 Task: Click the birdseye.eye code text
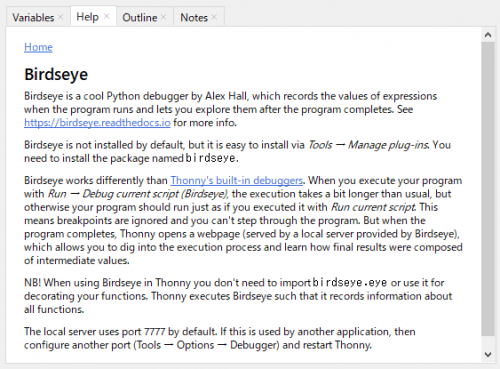tap(349, 282)
